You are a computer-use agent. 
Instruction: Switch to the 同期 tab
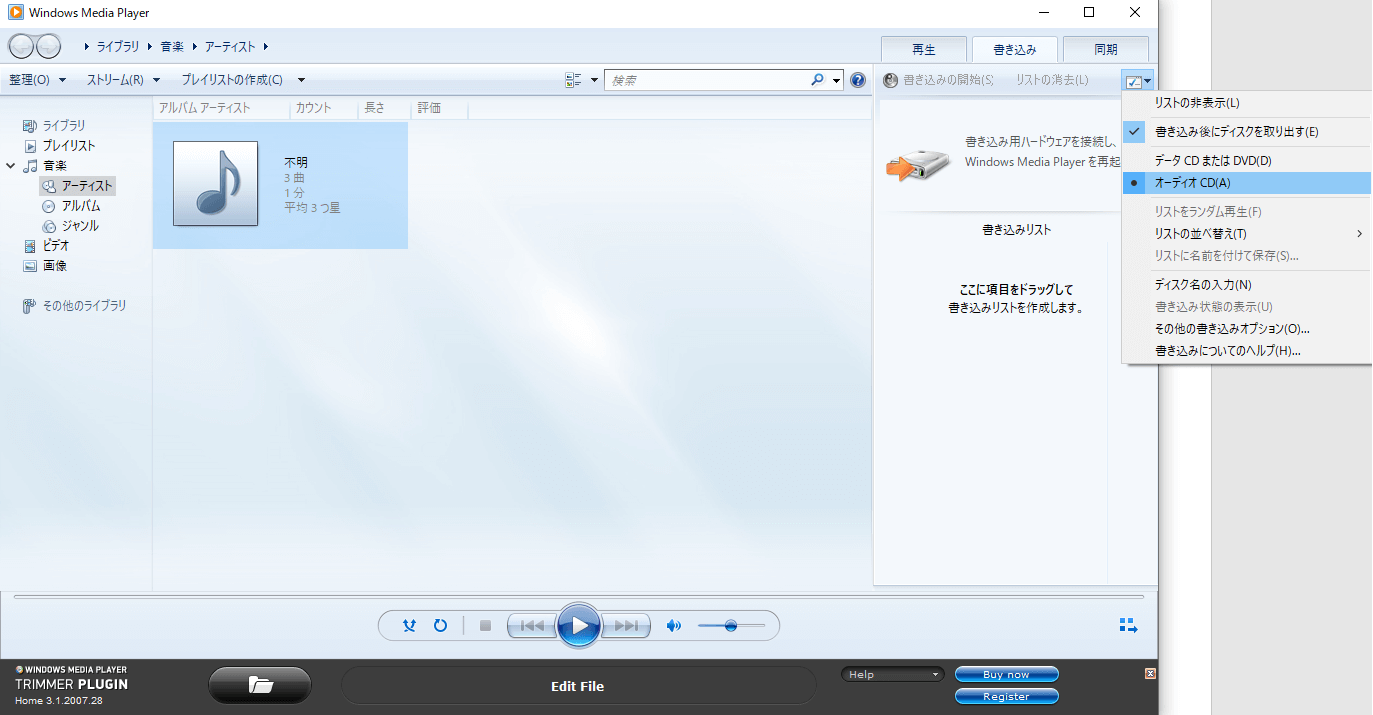point(1106,49)
